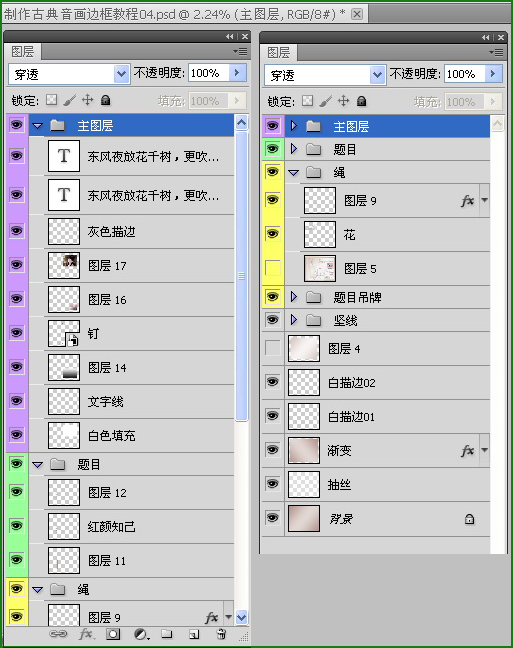Click left panel scrollbar up arrow

pyautogui.click(x=241, y=122)
